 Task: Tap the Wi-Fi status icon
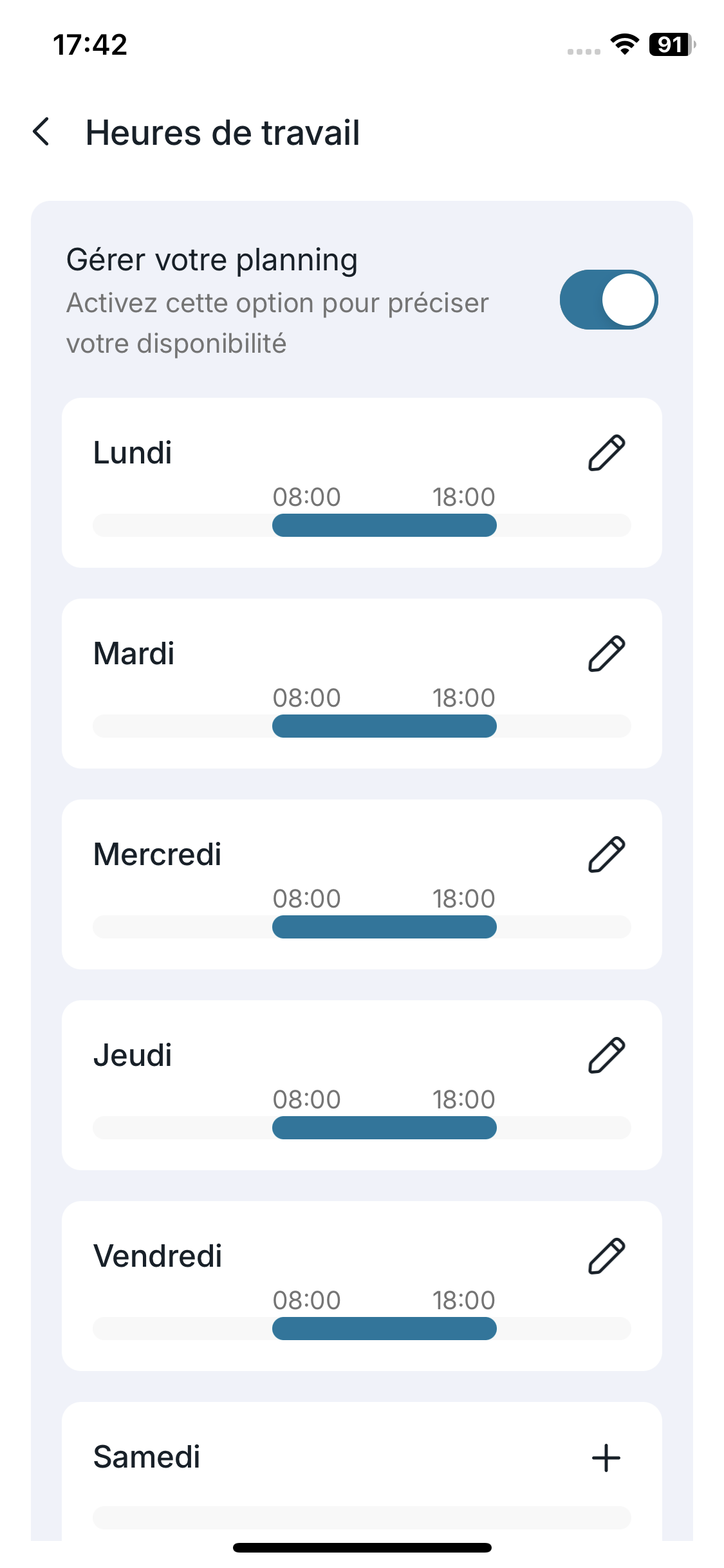624,44
